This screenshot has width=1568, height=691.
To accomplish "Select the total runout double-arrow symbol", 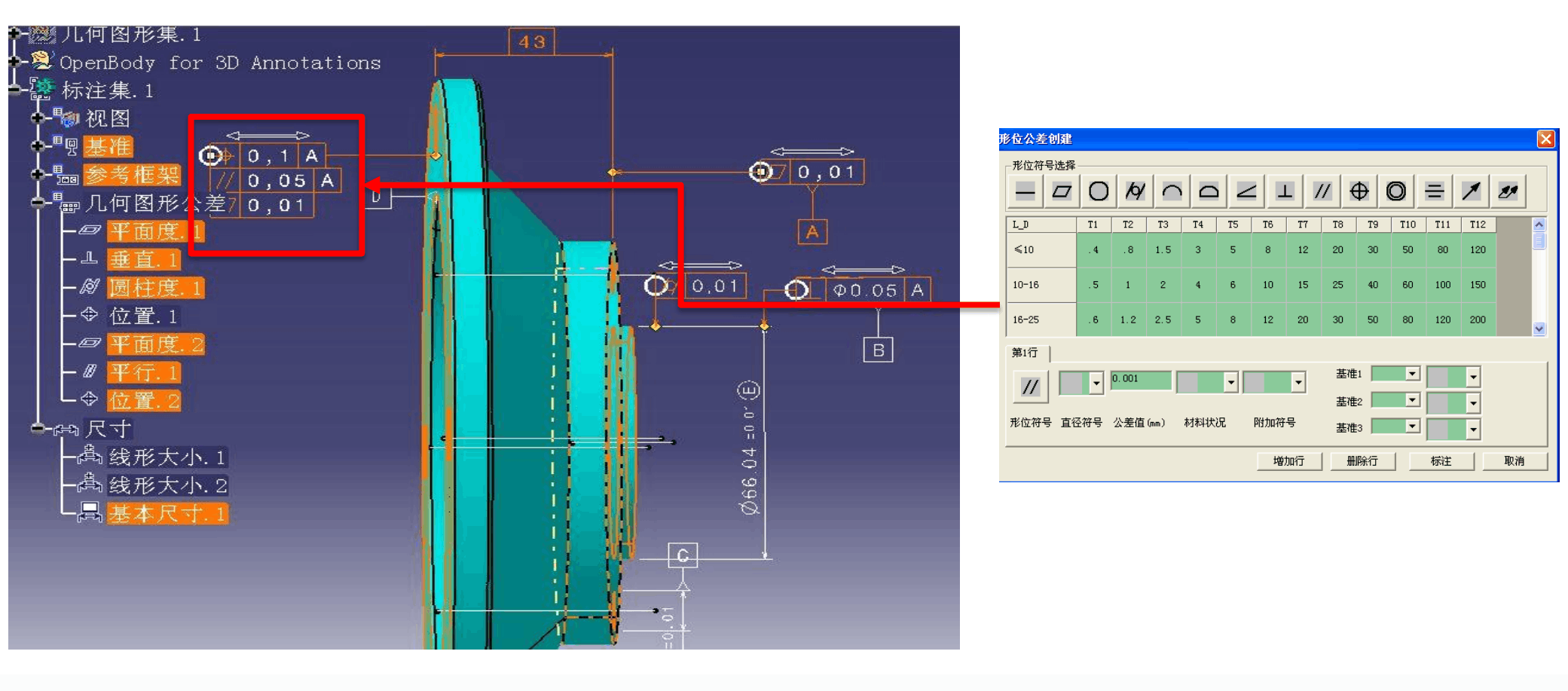I will pyautogui.click(x=1508, y=191).
